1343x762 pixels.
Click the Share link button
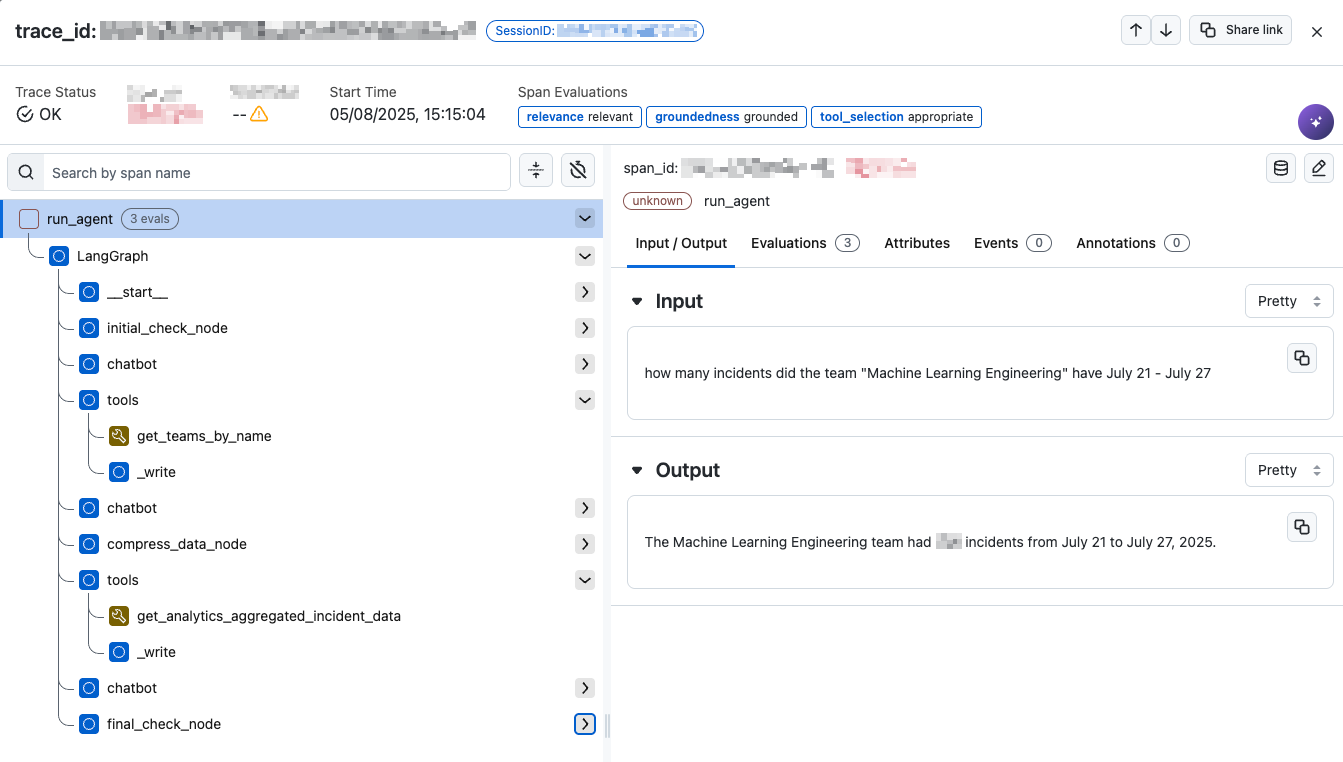click(1240, 30)
